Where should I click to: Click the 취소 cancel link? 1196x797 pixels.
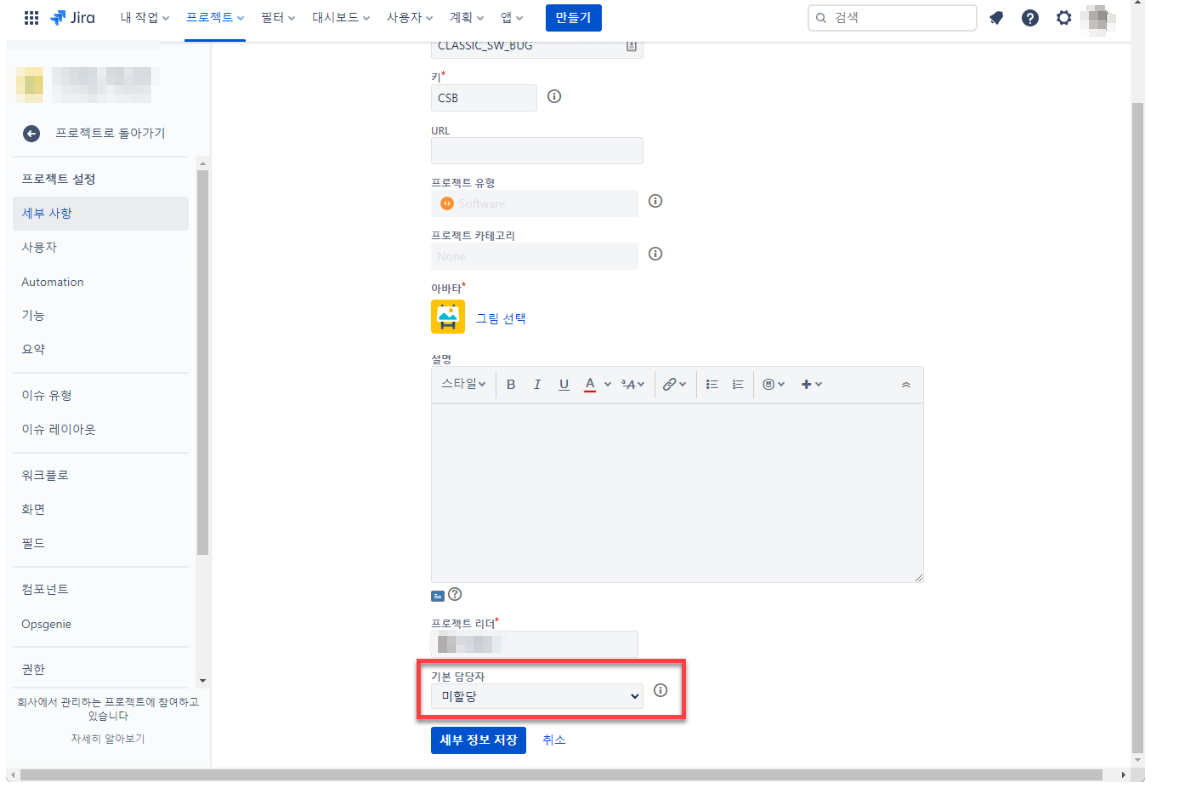554,740
